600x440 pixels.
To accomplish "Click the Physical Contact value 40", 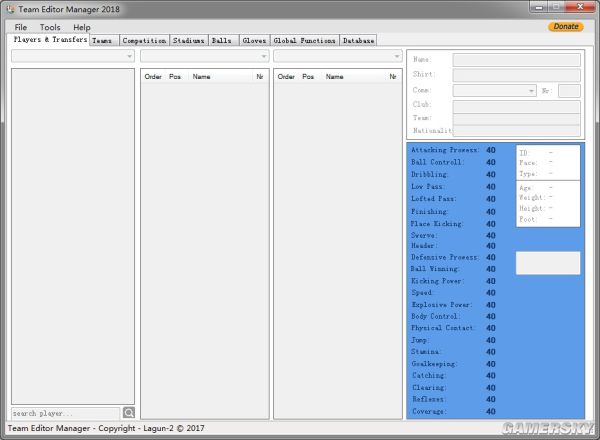I will click(491, 328).
